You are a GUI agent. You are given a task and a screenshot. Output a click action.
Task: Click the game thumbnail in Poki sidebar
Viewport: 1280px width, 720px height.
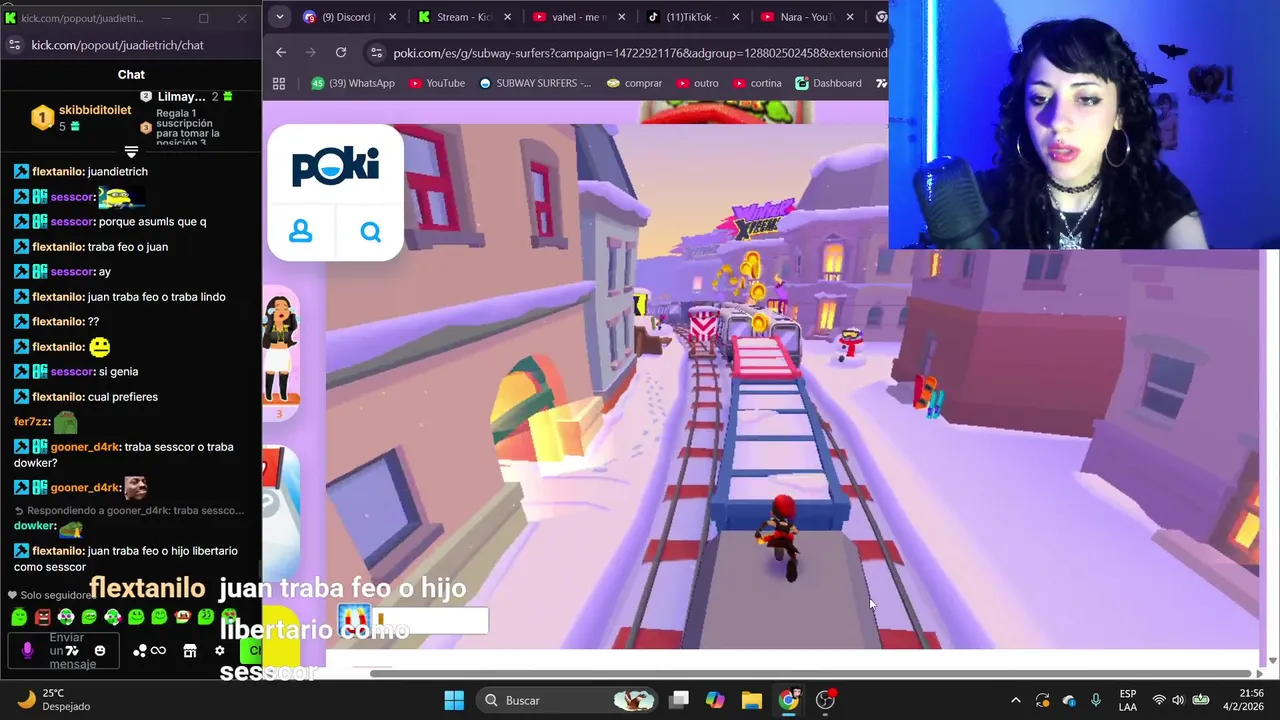coord(281,352)
